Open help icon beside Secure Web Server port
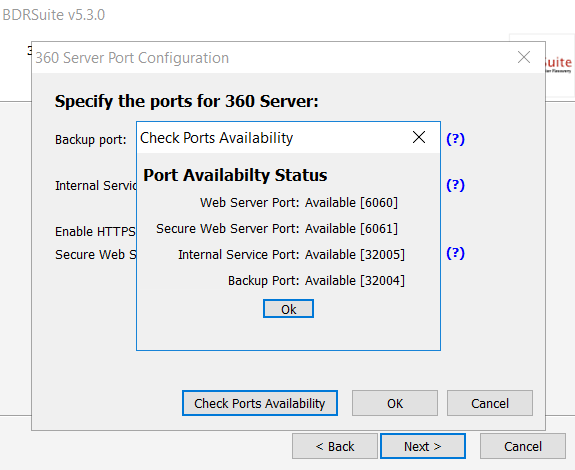This screenshot has height=470, width=575. point(455,253)
